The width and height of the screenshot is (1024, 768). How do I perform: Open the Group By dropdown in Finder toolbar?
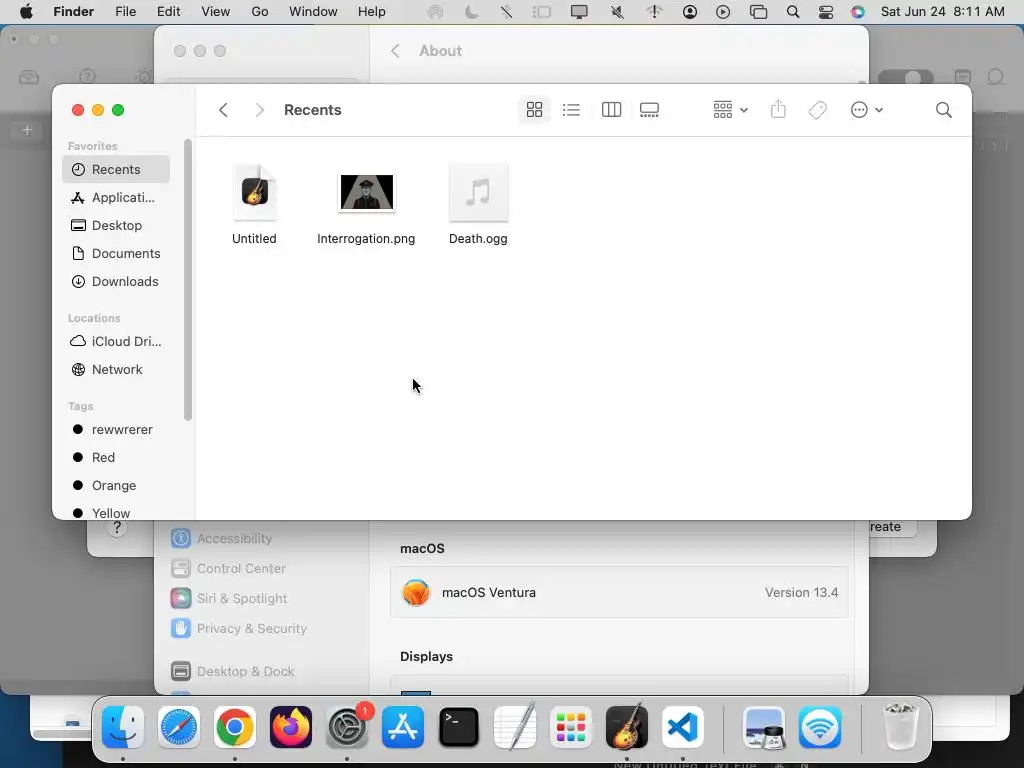tap(730, 110)
